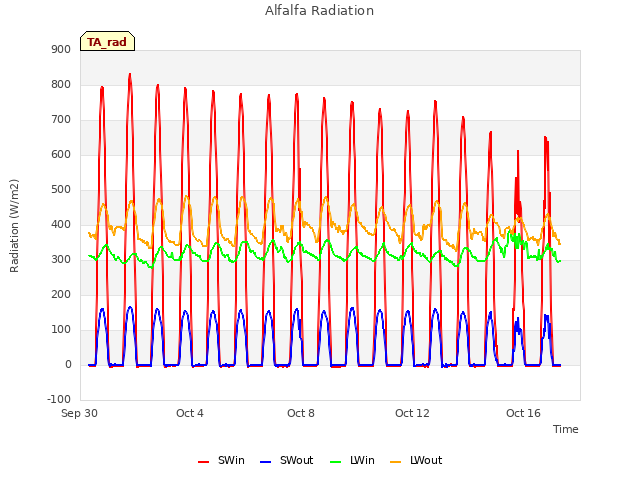This screenshot has width=640, height=480.
Task: Click the Oct 4 x-axis tick label
Action: [190, 413]
